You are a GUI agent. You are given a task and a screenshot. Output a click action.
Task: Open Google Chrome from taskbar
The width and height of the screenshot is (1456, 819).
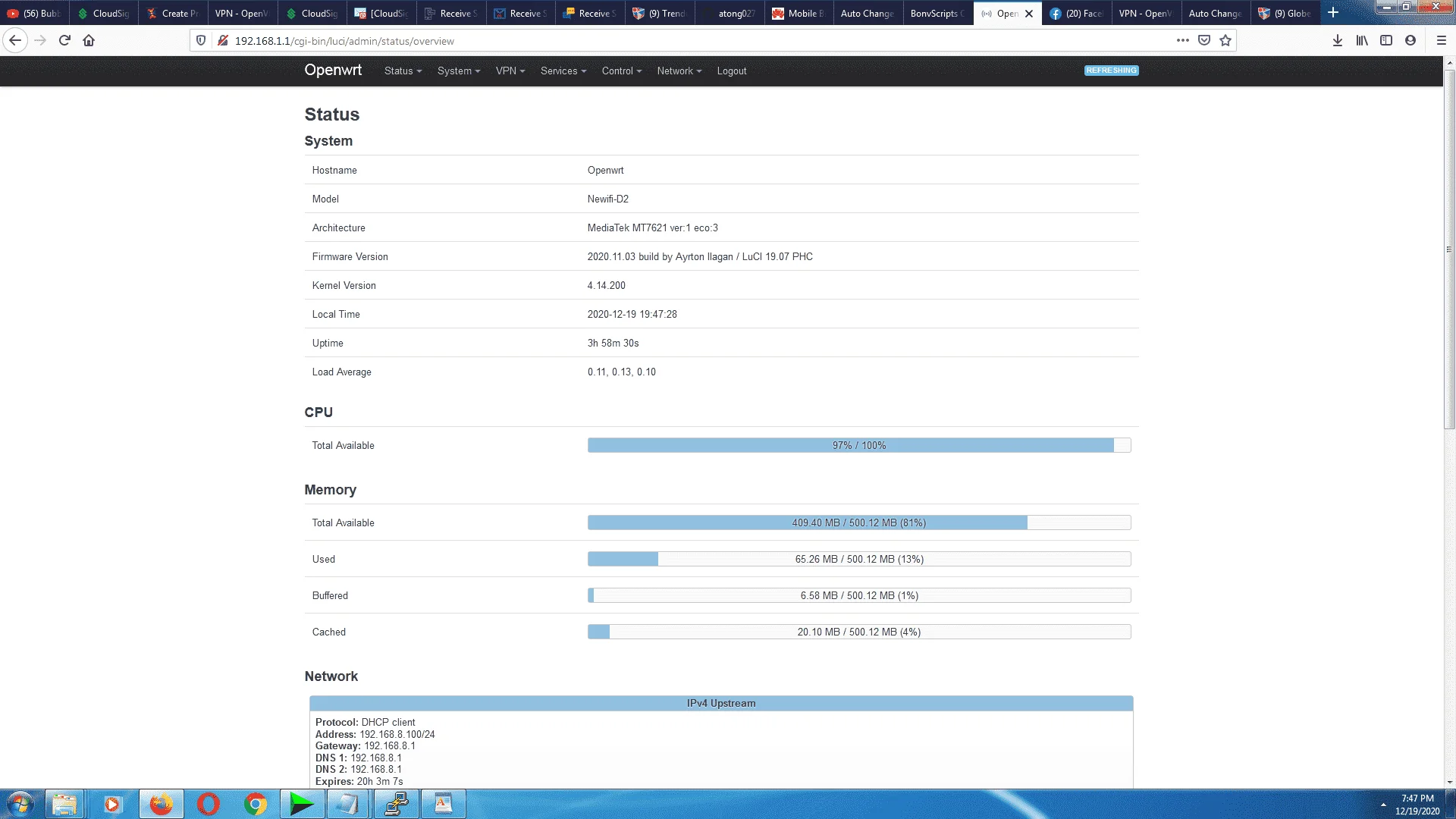256,804
